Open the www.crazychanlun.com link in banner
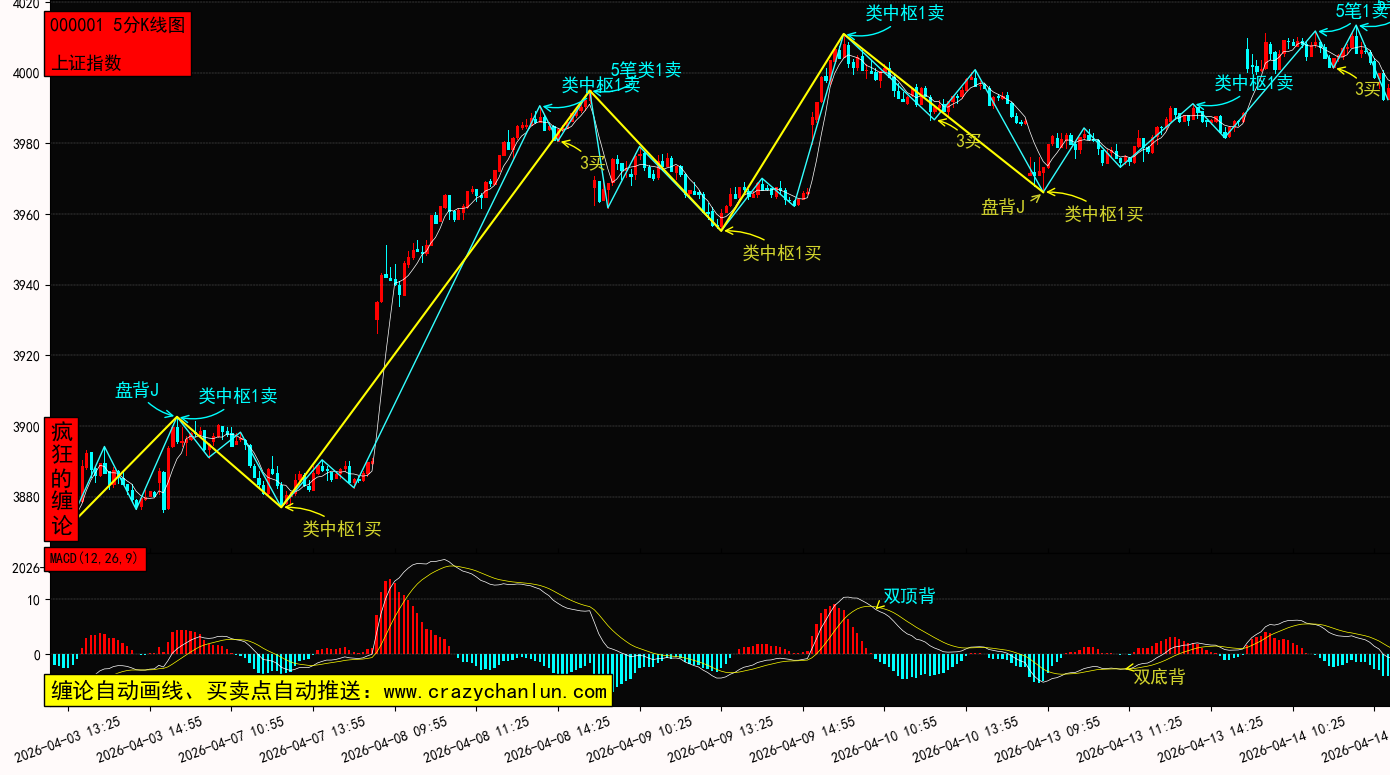Viewport: 1390px width, 775px height. click(495, 691)
